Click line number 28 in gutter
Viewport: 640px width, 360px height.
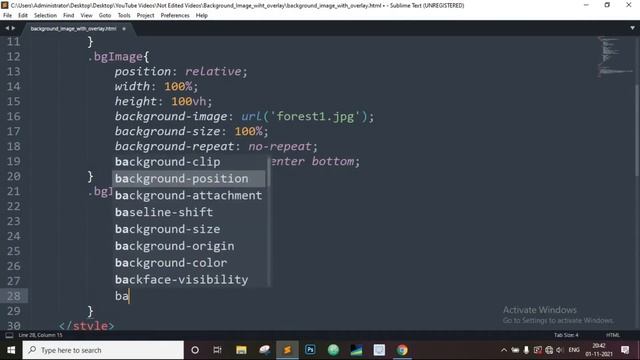point(13,296)
